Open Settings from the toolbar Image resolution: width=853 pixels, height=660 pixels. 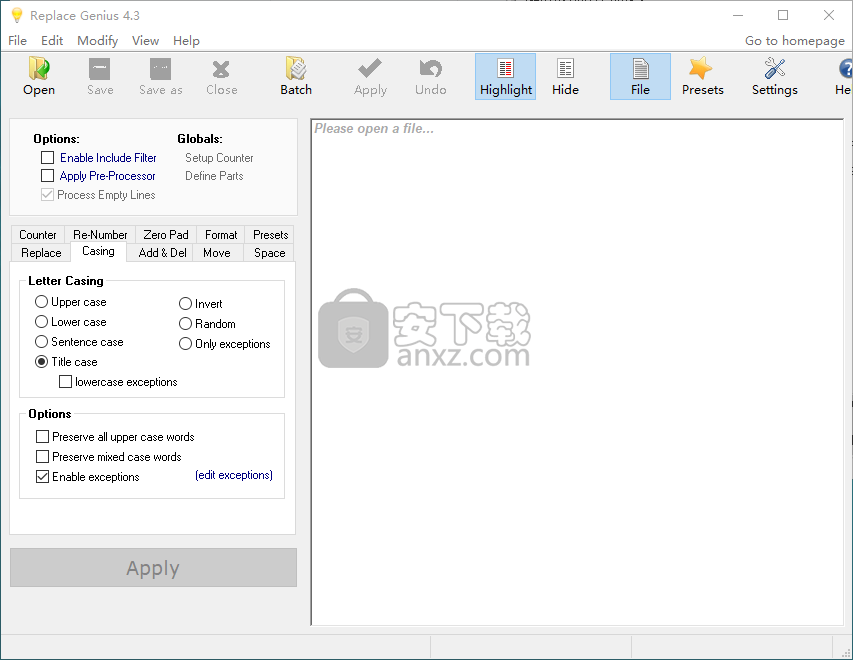[775, 77]
